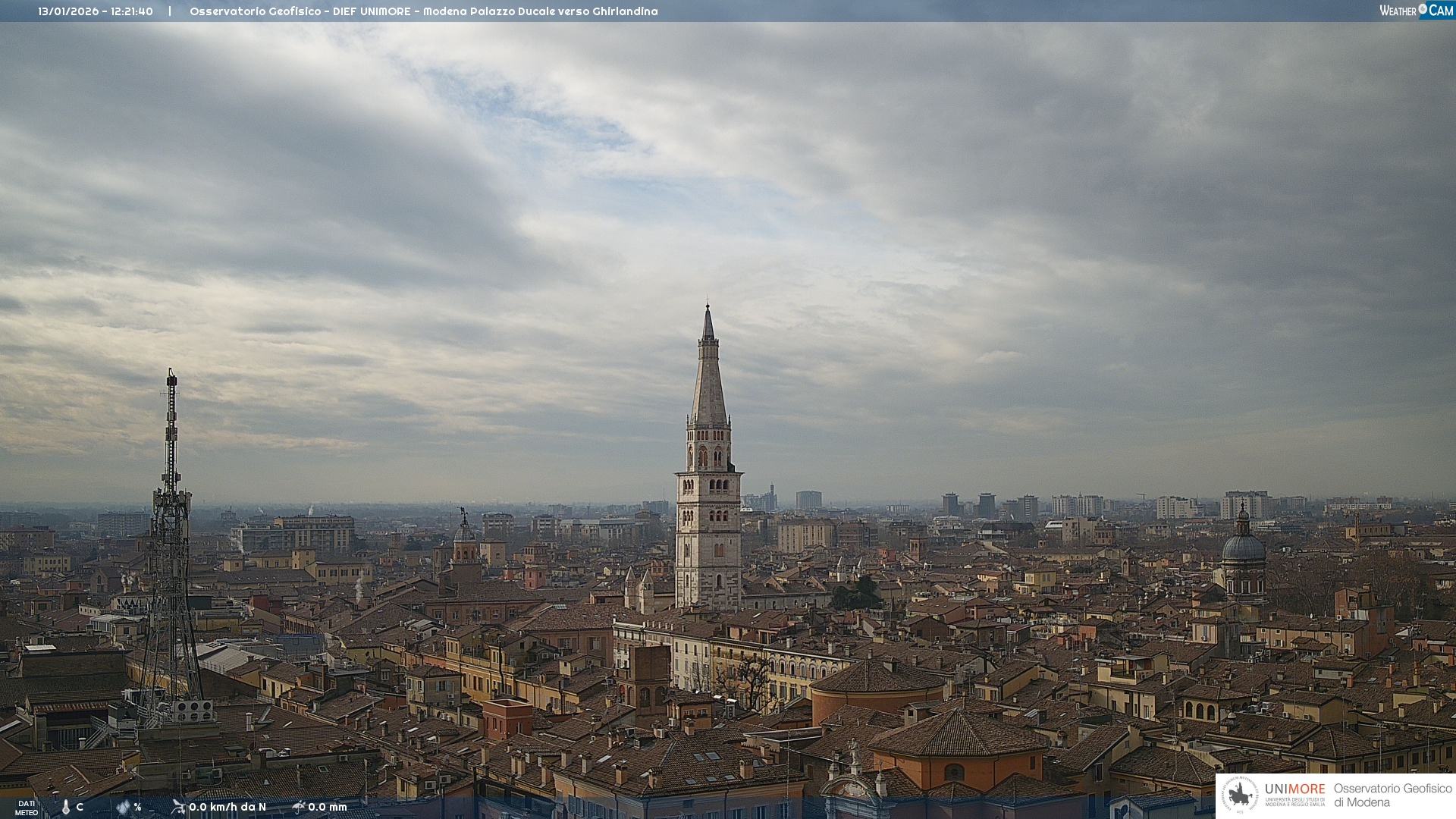1456x819 pixels.
Task: Click the DATI METEO label
Action: pyautogui.click(x=27, y=808)
